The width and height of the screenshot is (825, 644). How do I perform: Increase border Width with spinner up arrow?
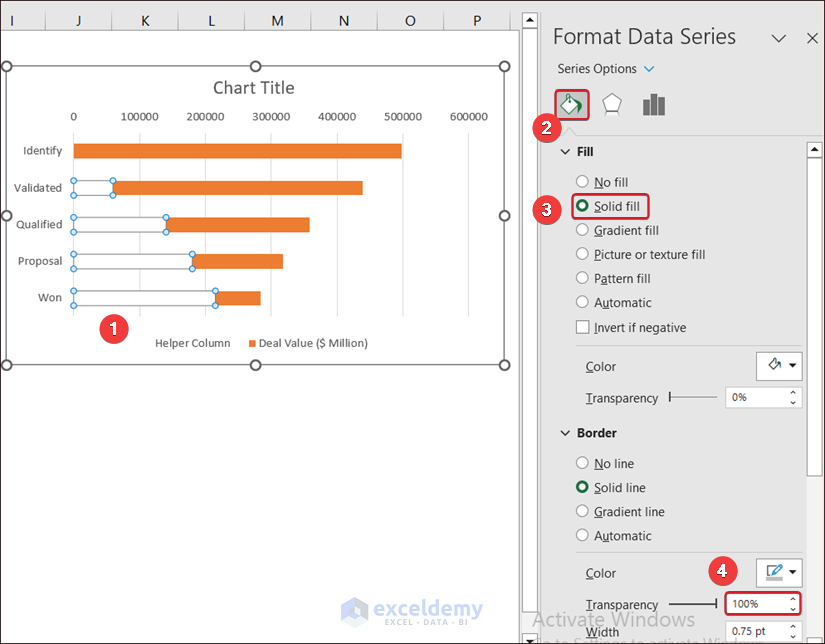click(x=793, y=626)
